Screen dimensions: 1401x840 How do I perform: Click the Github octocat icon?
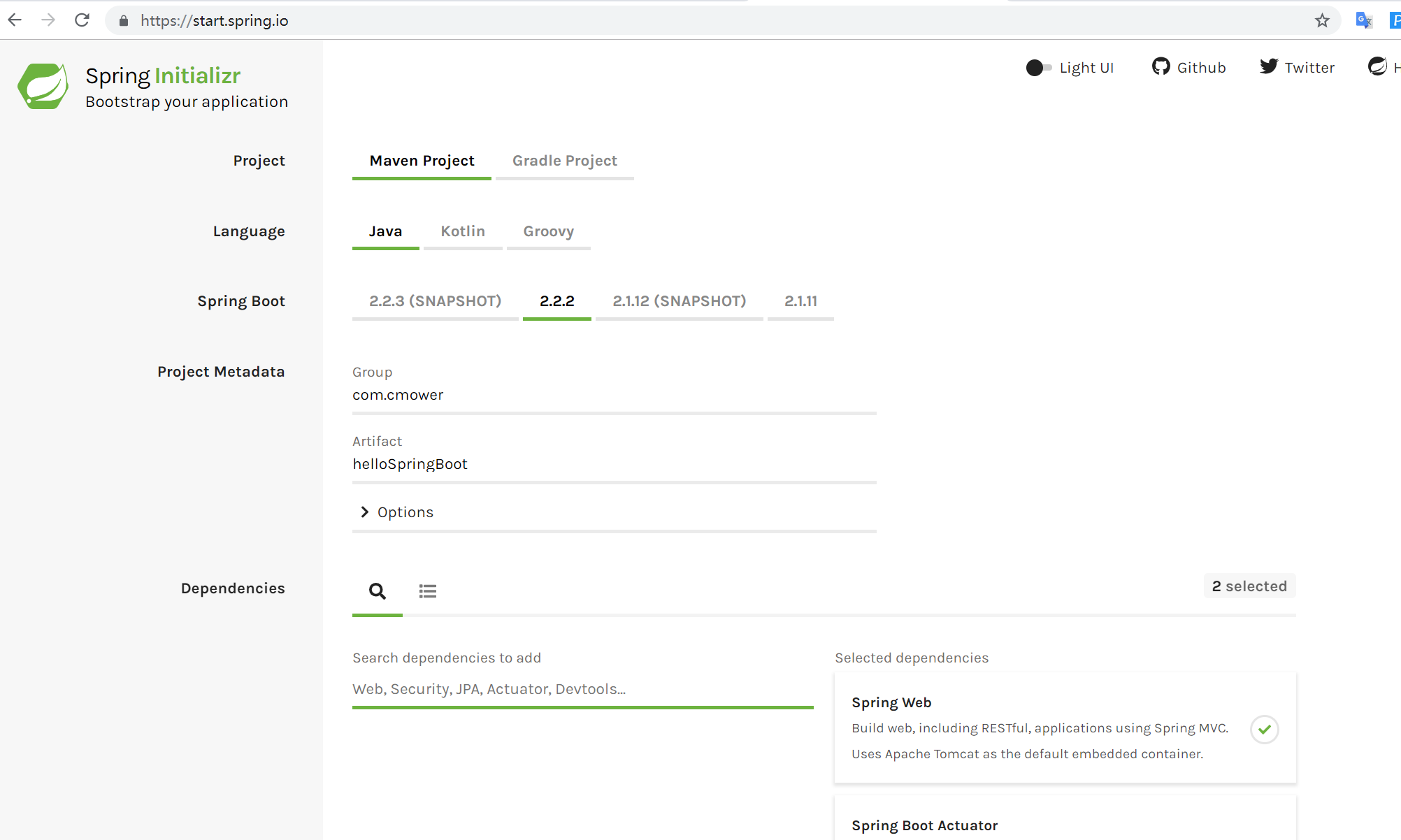tap(1161, 66)
